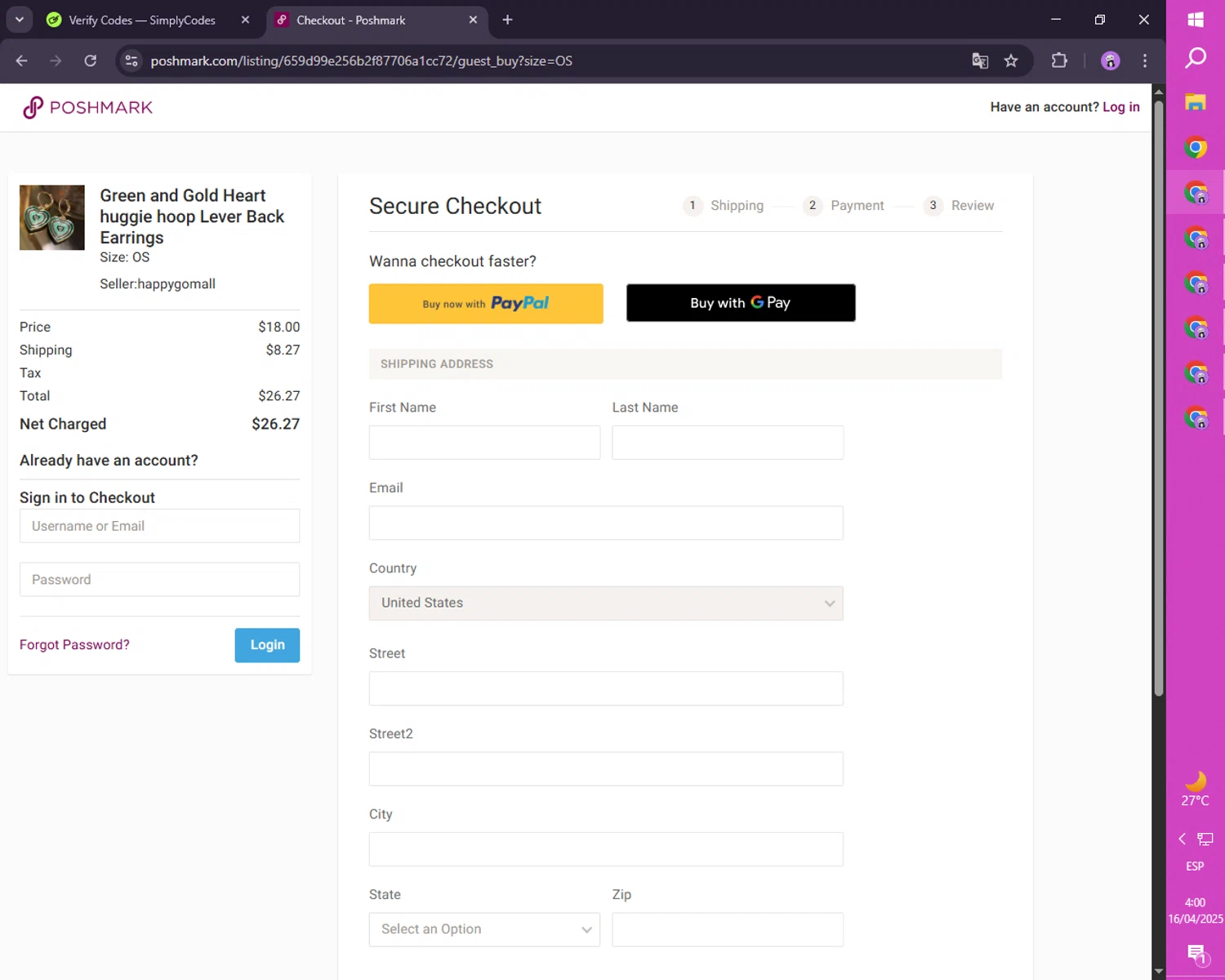Open File Explorer from taskbar
This screenshot has height=980, width=1225.
click(1196, 103)
